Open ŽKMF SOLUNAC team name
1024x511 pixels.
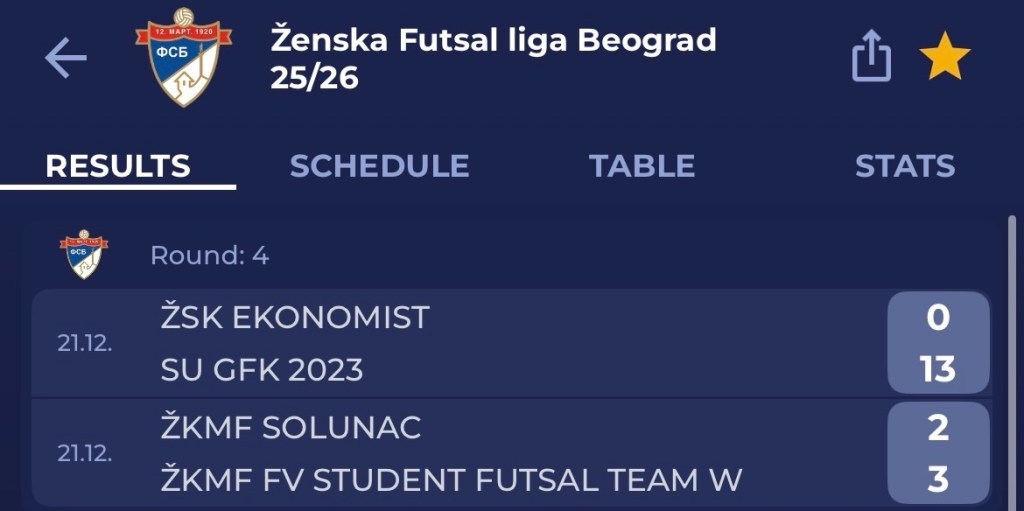[291, 428]
